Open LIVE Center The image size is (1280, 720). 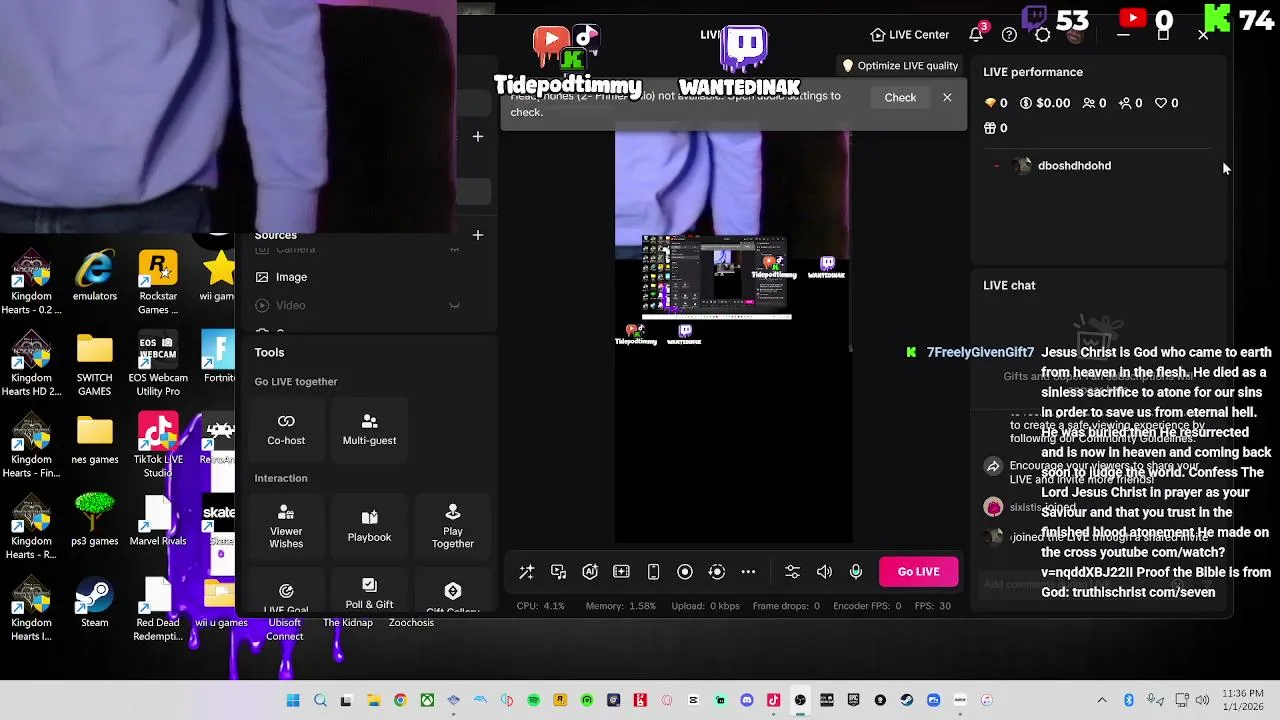(910, 35)
